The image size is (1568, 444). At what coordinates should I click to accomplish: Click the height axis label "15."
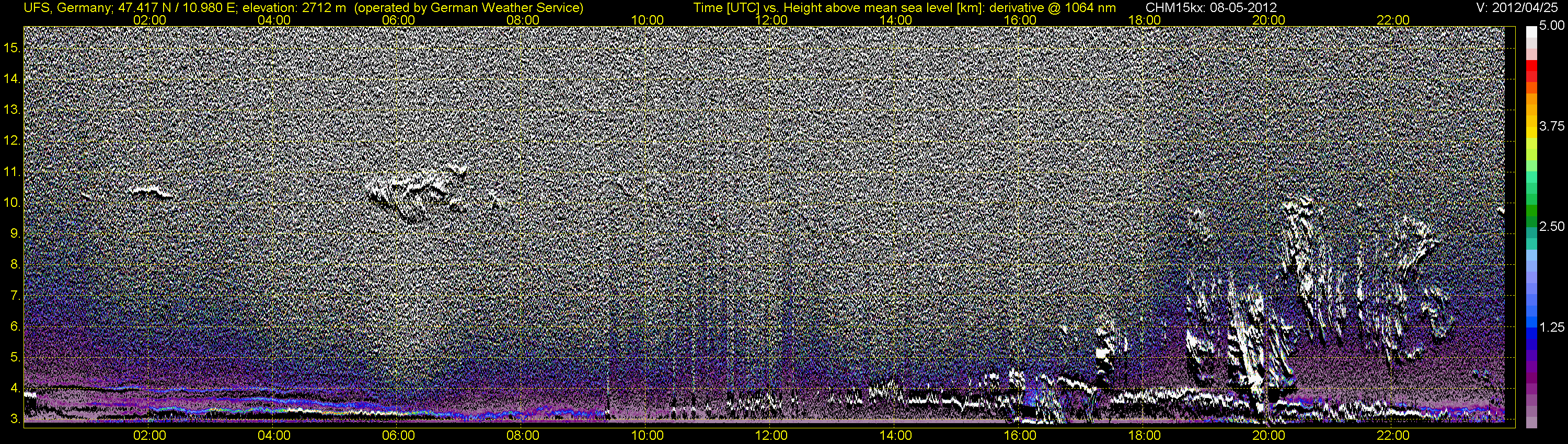pyautogui.click(x=13, y=48)
